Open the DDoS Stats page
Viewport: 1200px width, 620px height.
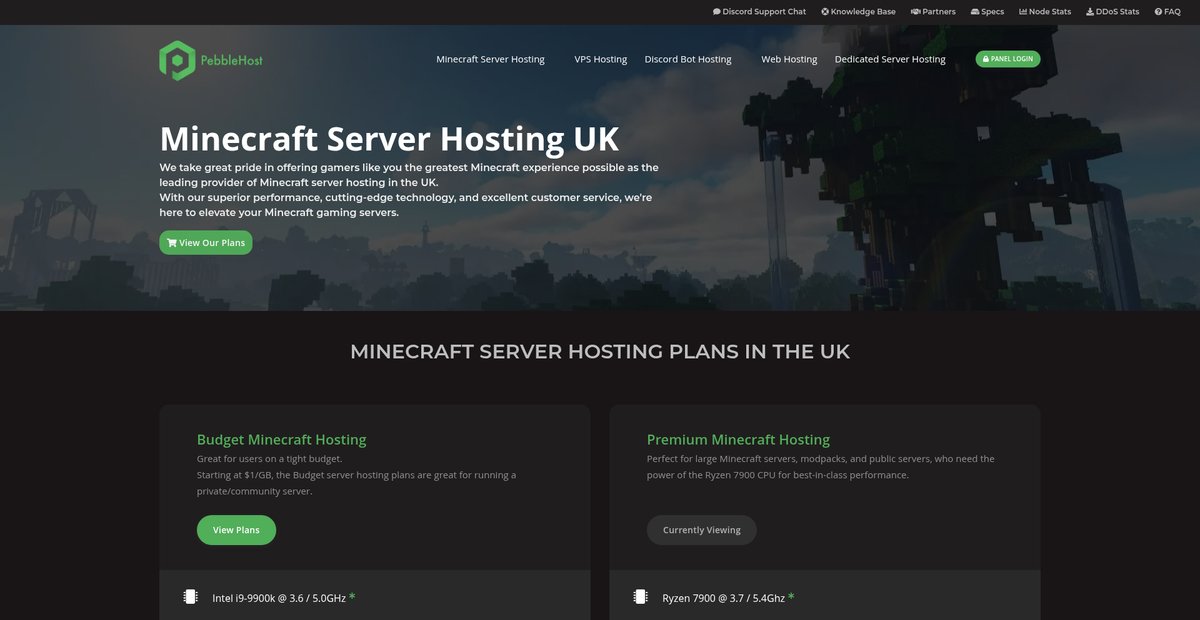pos(1113,12)
